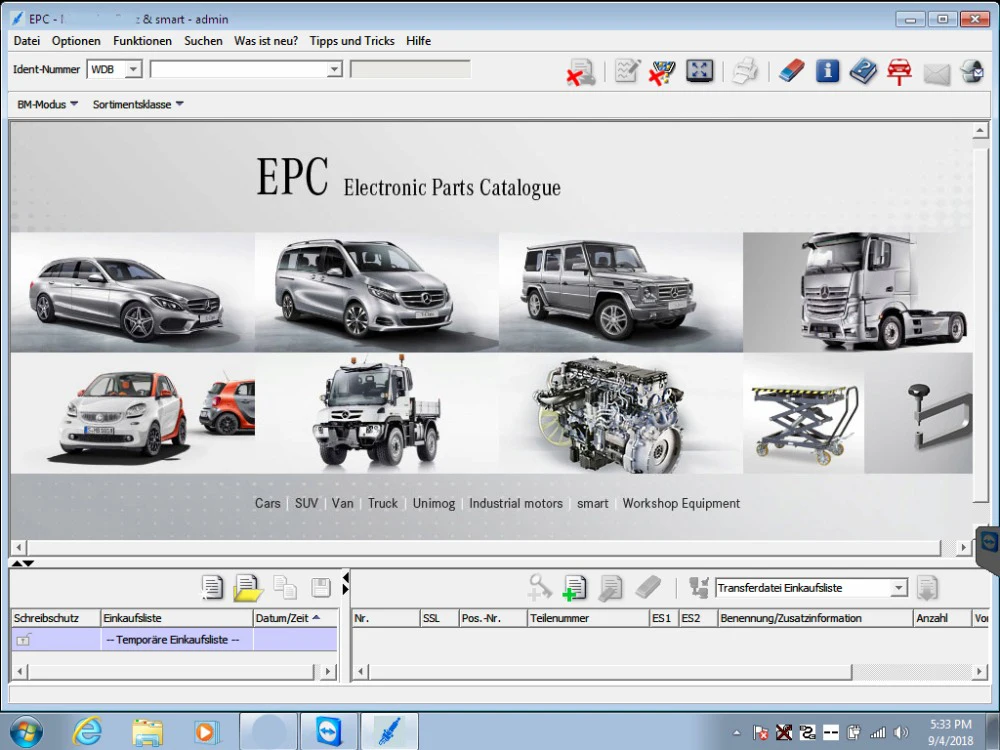The height and width of the screenshot is (750, 1000).
Task: Click the globe with mail icon
Action: 973,71
